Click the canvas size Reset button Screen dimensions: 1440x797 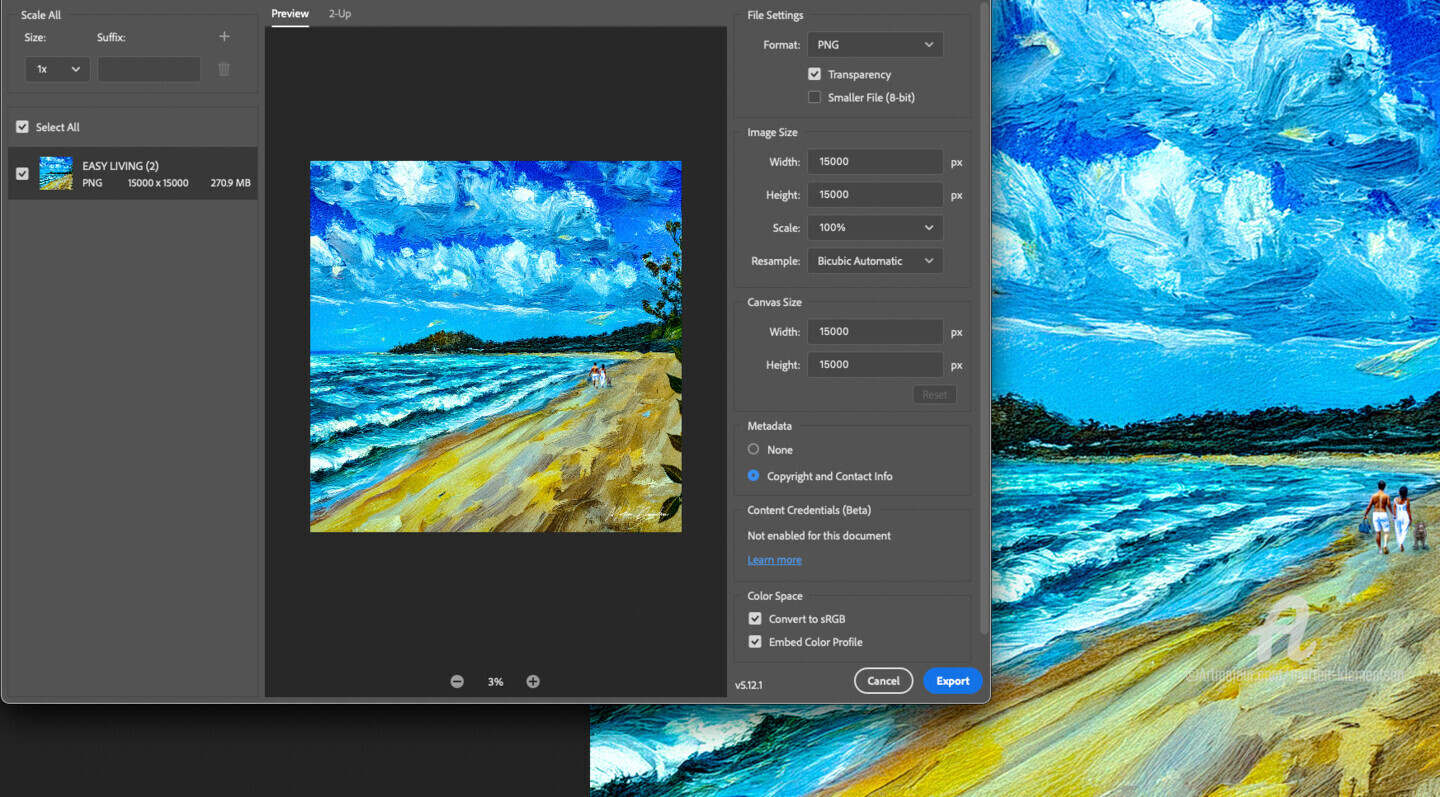[x=935, y=395]
